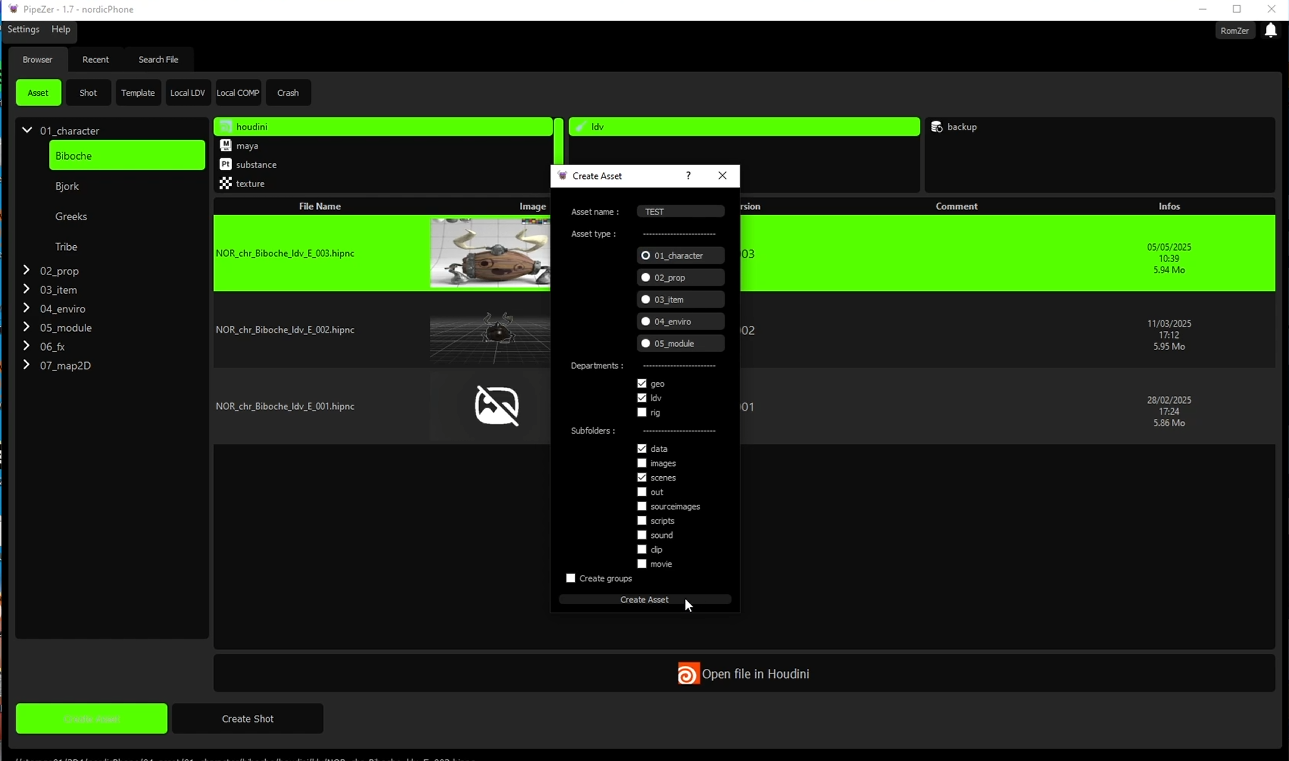This screenshot has height=761, width=1289.
Task: Expand the 02_prop tree folder
Action: pyautogui.click(x=27, y=271)
